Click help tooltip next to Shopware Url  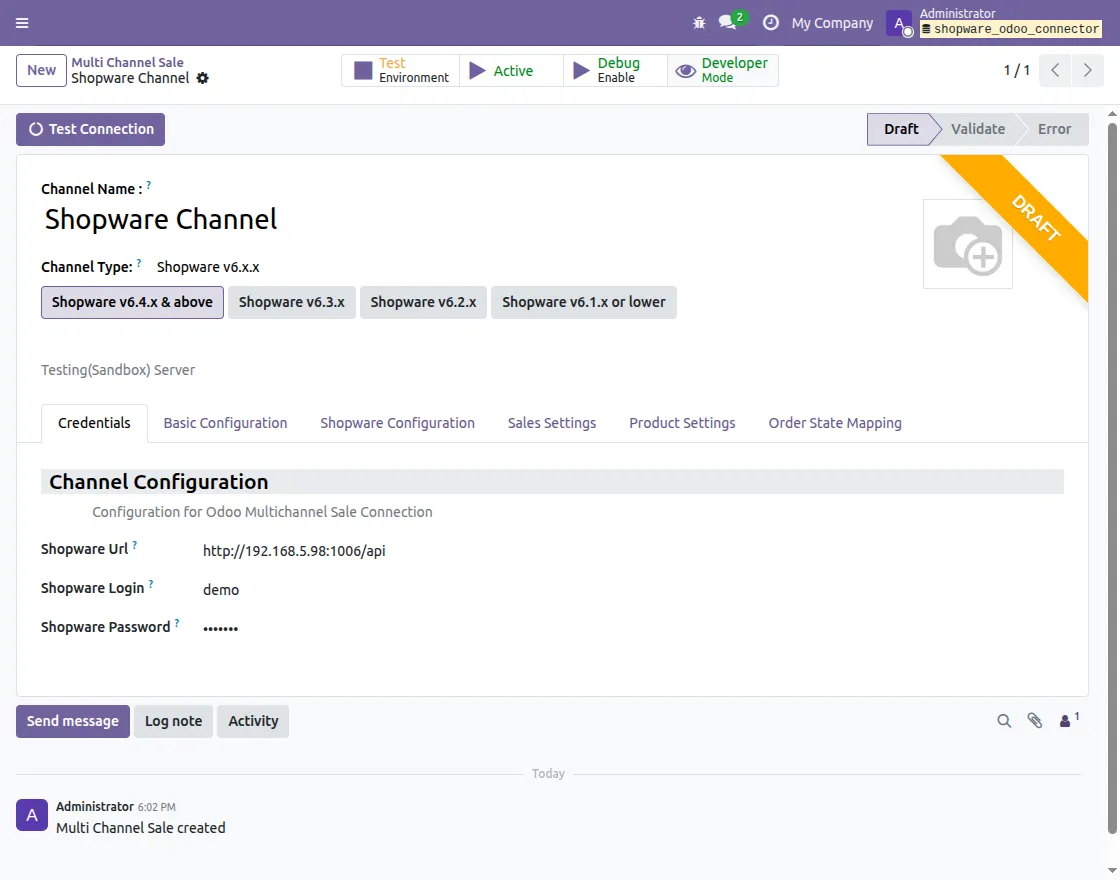(134, 545)
